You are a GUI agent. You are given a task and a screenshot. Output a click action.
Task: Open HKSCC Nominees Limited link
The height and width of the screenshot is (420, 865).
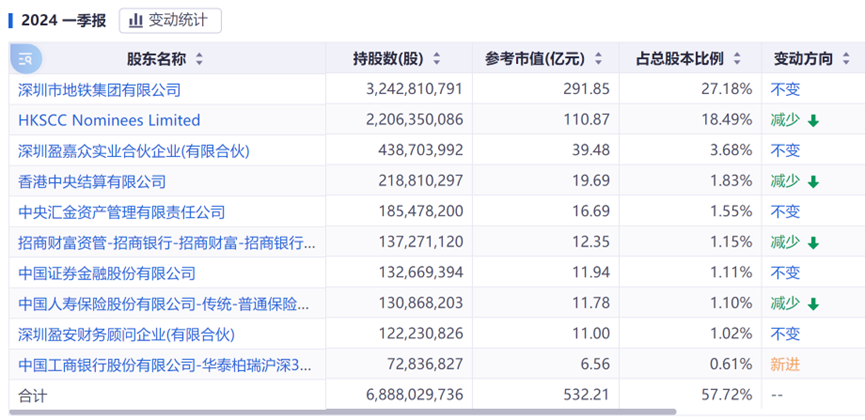tap(109, 120)
